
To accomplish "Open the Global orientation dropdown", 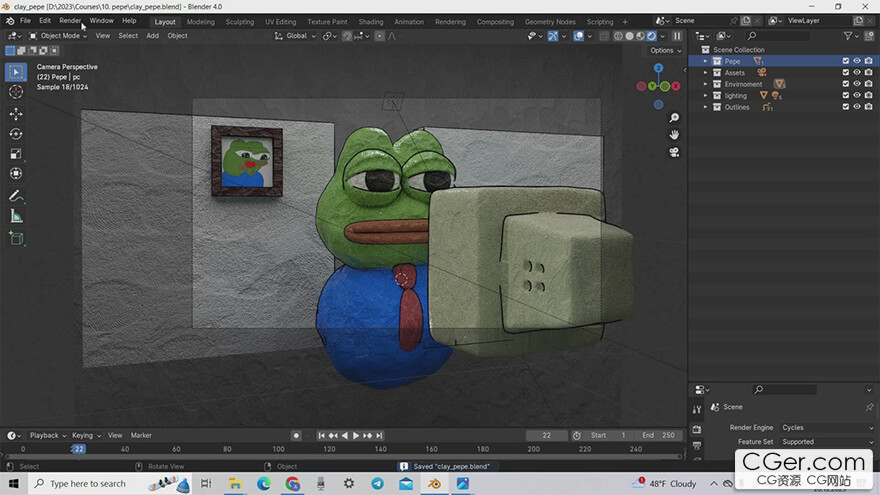I will (295, 36).
